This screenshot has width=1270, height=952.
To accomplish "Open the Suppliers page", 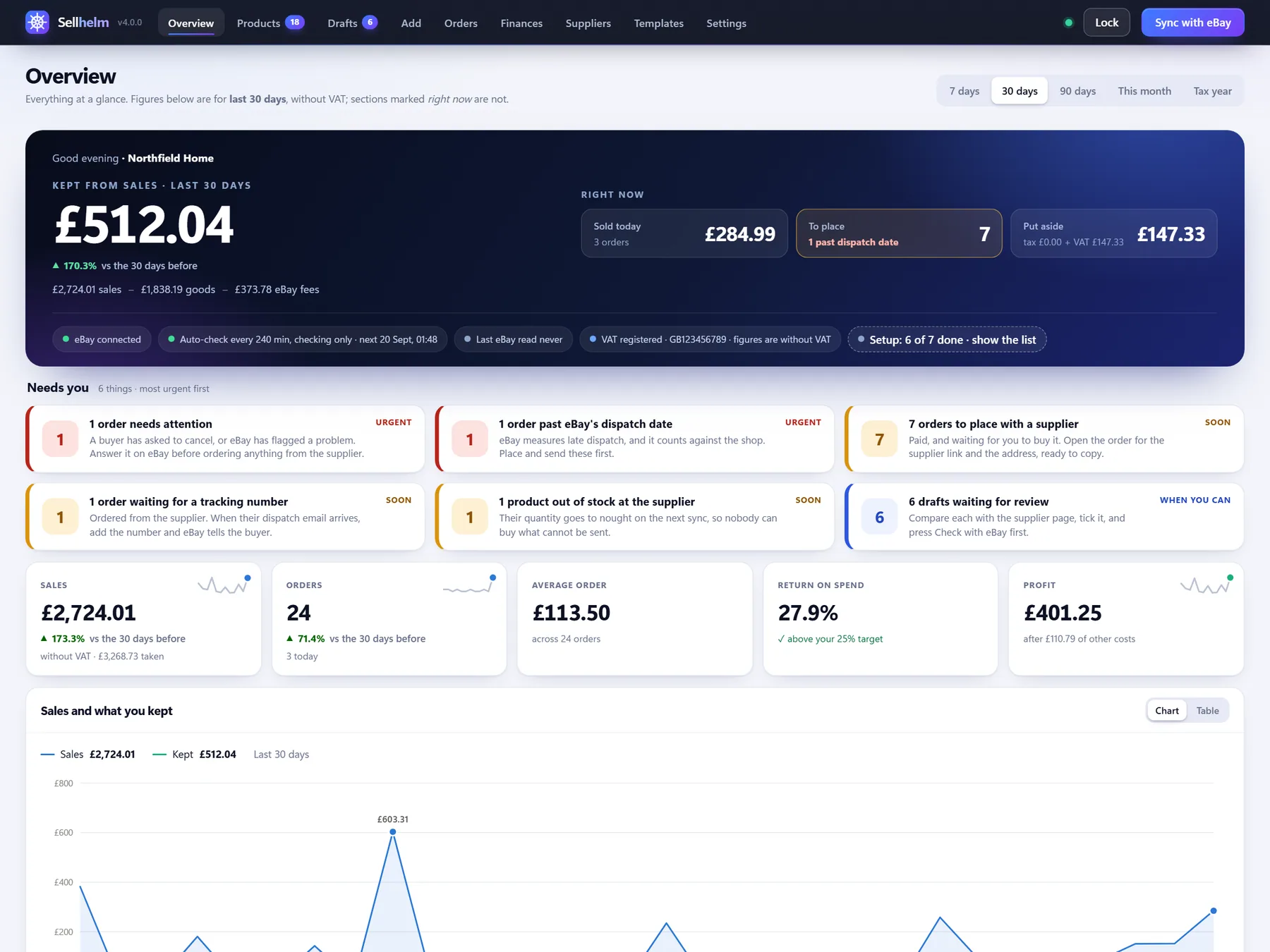I will [x=588, y=23].
